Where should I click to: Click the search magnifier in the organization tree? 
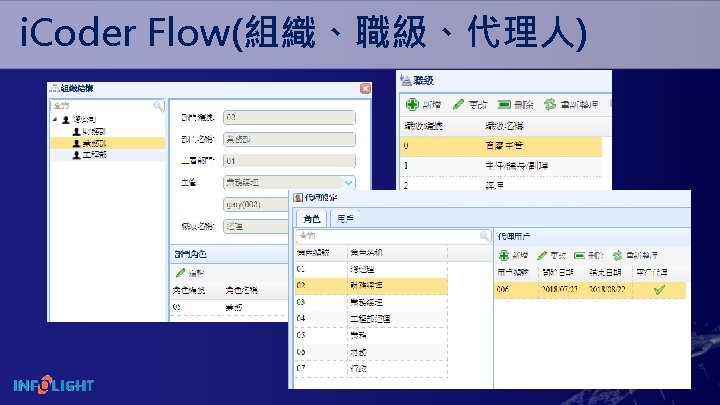(158, 106)
